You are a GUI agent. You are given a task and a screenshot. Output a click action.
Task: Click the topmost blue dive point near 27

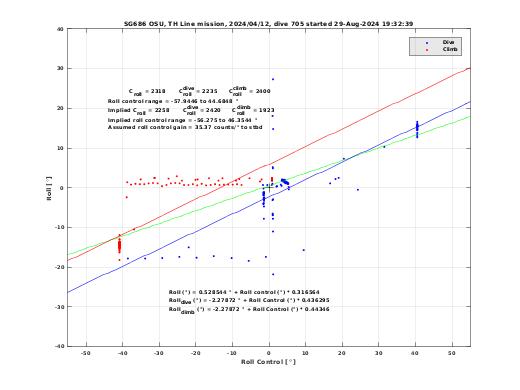(273, 79)
